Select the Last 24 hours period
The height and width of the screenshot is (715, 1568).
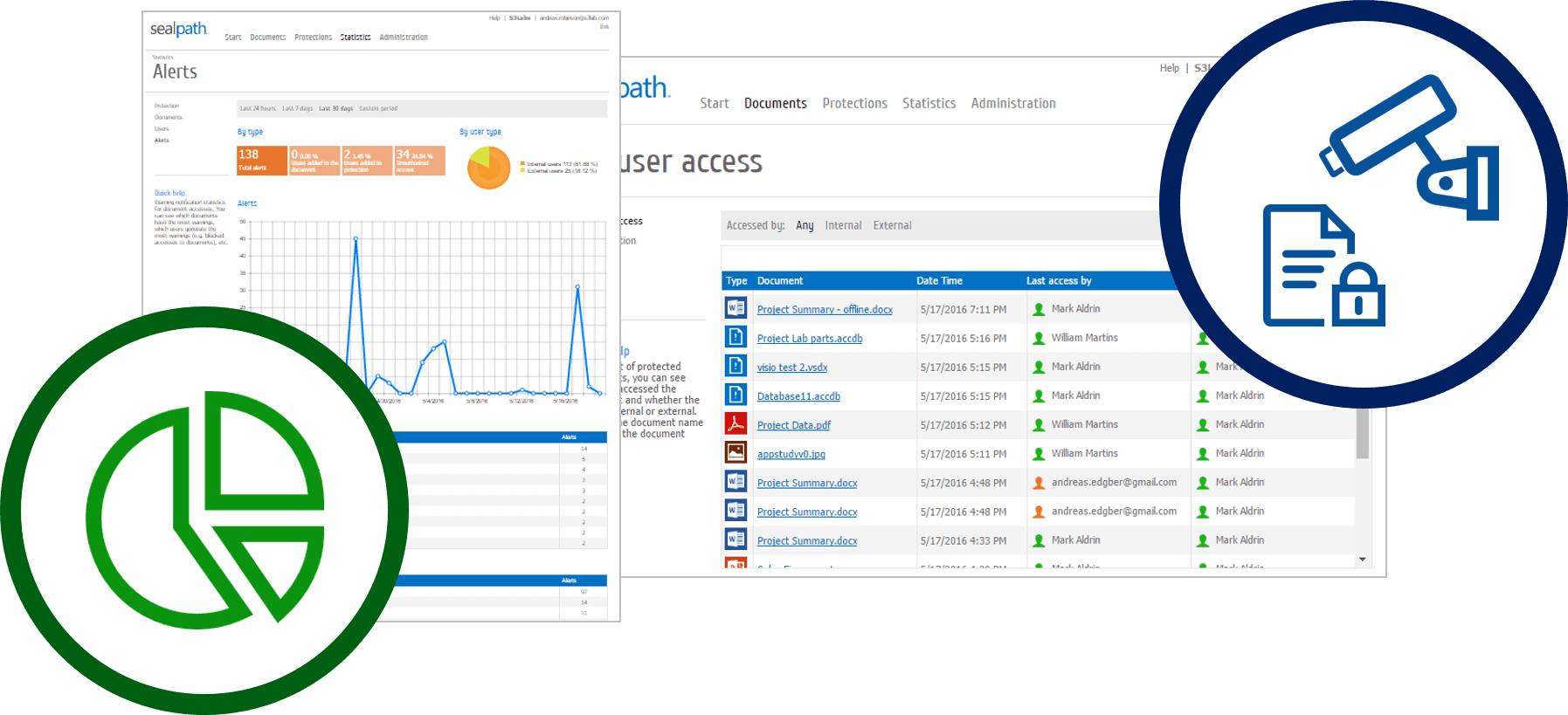(x=258, y=109)
